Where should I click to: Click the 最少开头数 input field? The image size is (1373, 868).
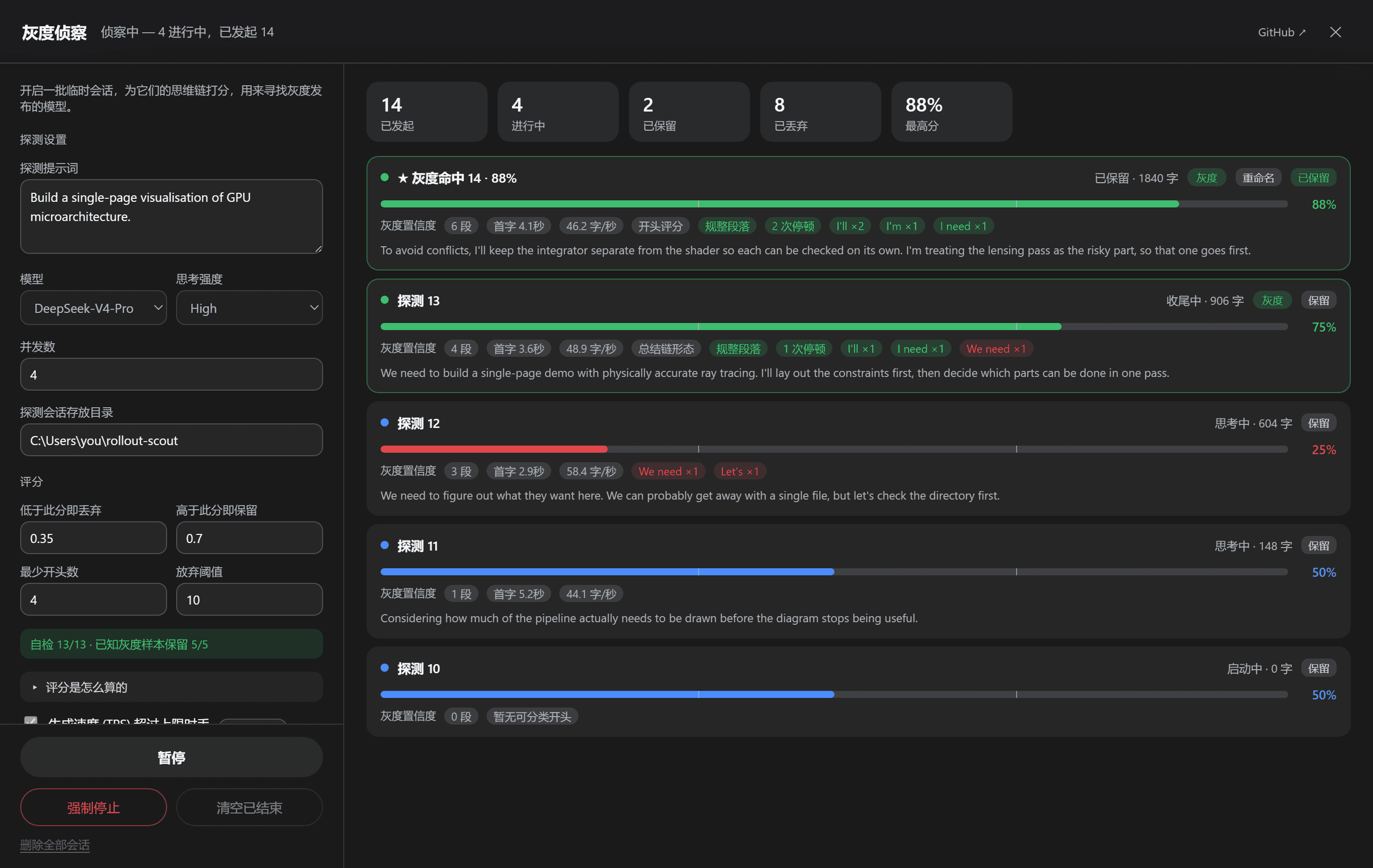click(93, 600)
